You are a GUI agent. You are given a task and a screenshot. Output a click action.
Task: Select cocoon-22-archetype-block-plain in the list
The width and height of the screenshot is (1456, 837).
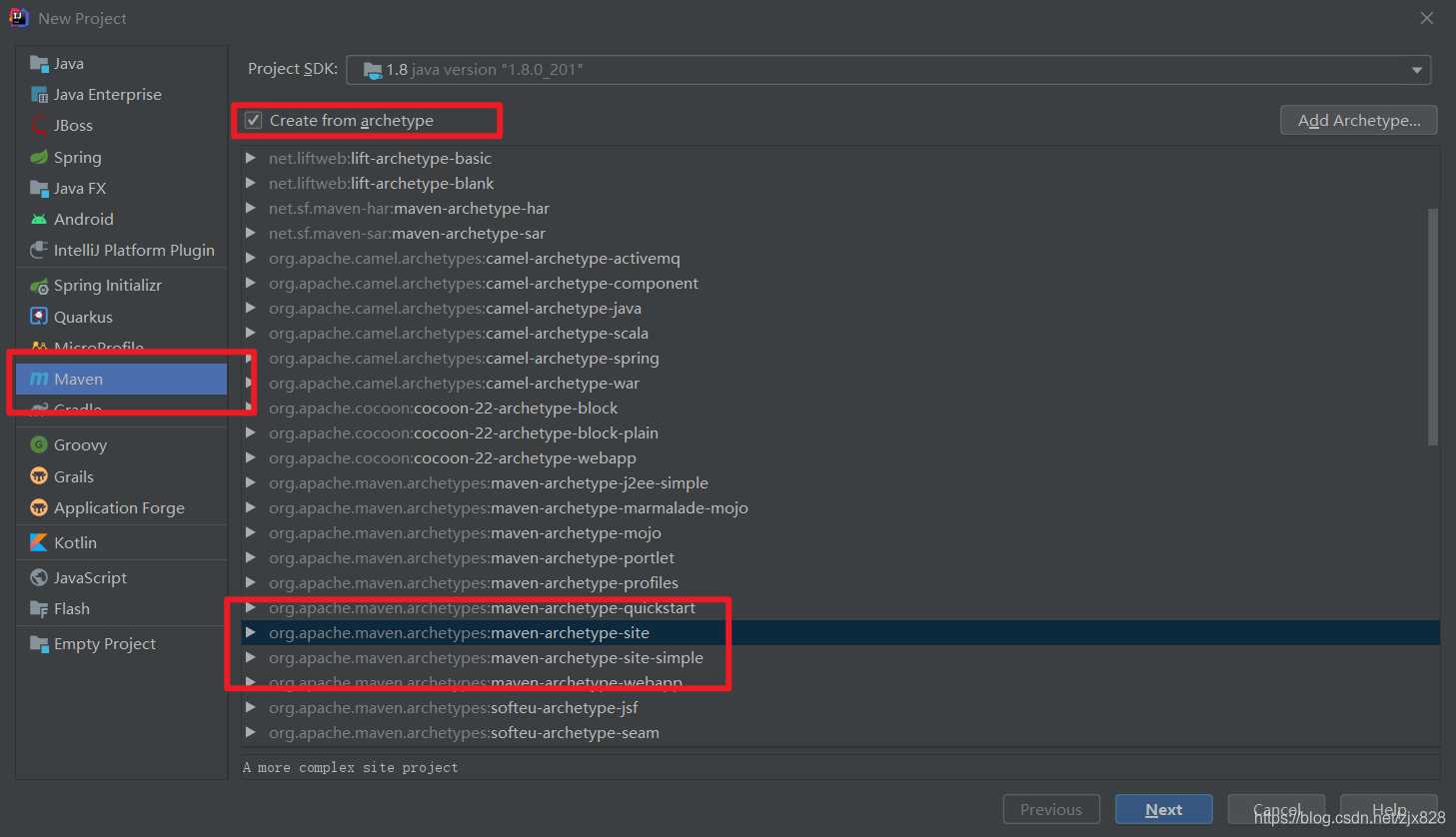(840, 432)
